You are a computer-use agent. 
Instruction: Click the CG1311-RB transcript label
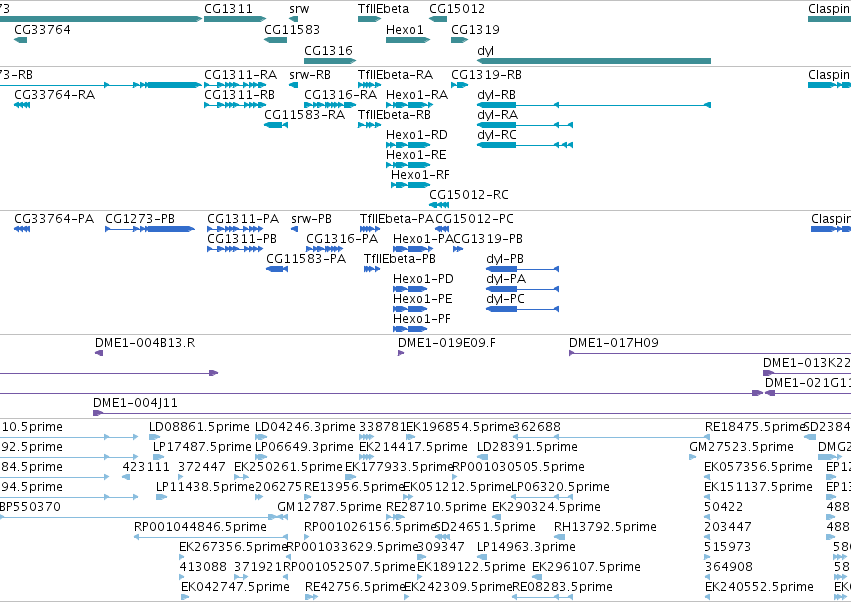(239, 94)
